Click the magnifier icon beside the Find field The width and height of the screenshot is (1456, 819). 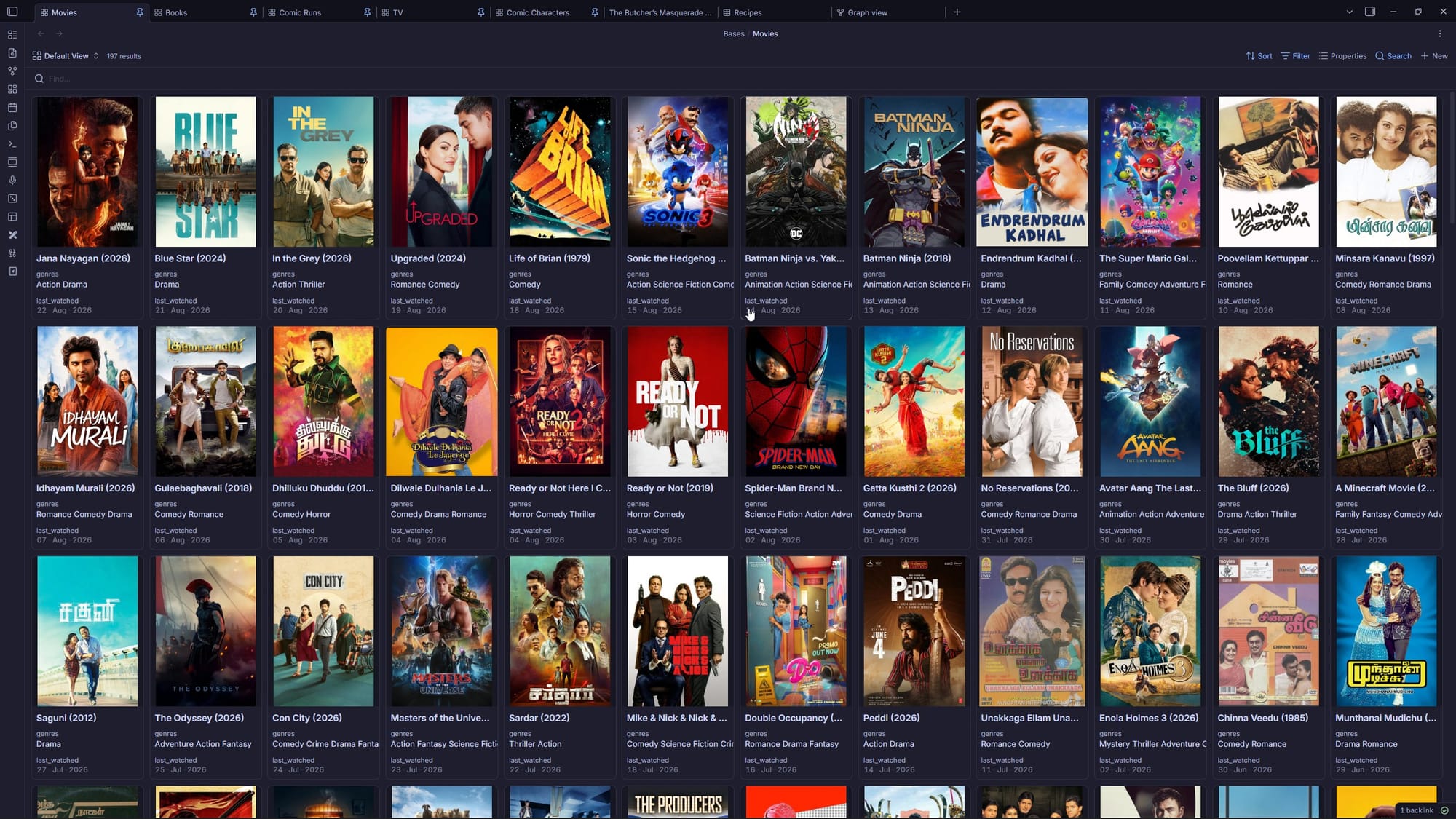pyautogui.click(x=39, y=79)
